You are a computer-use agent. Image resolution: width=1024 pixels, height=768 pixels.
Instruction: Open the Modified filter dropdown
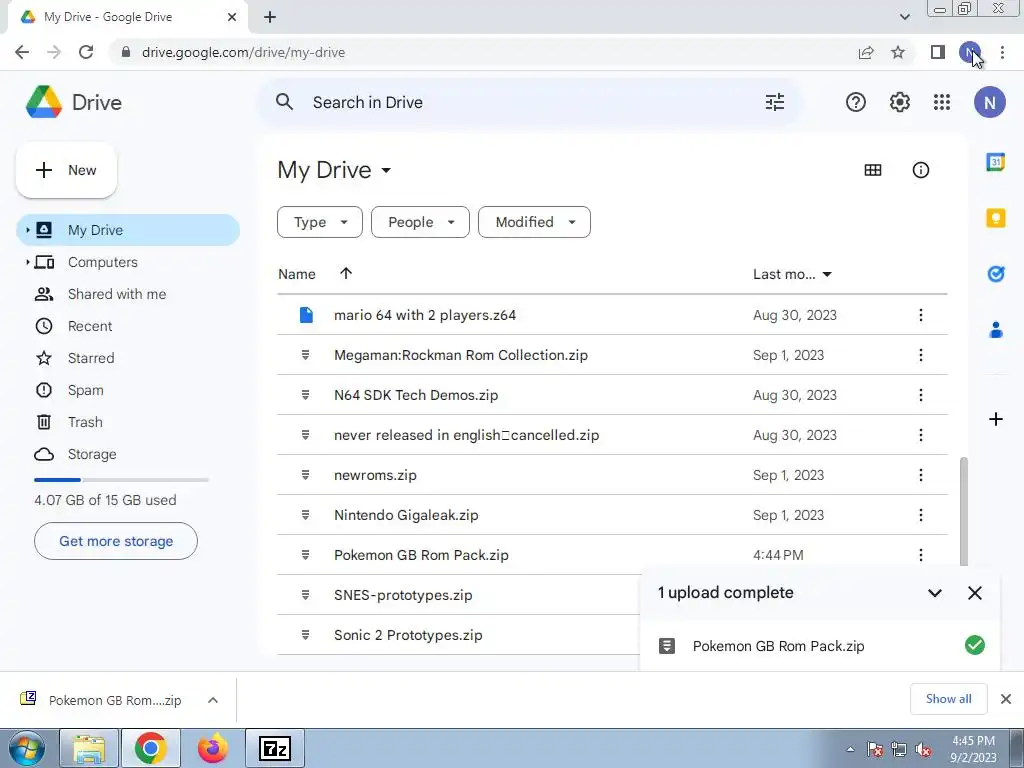coord(534,222)
